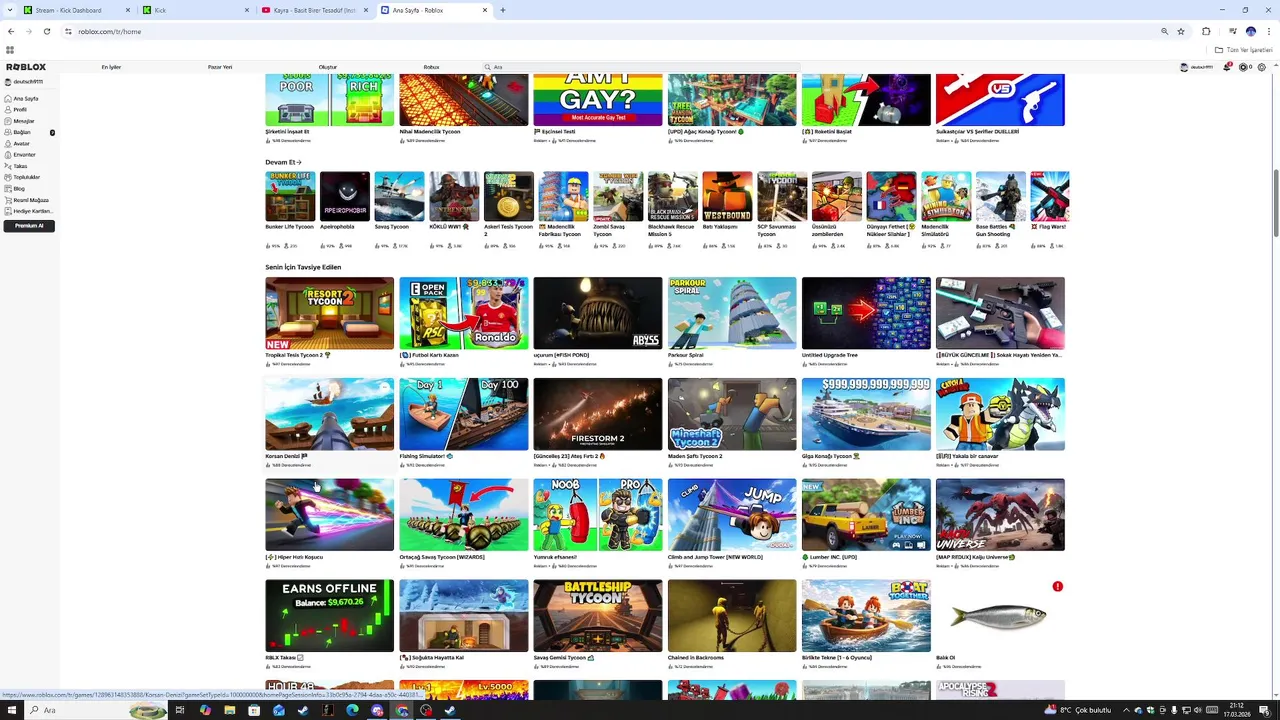Click the Premium Al button
The width and height of the screenshot is (1280, 720).
point(29,226)
